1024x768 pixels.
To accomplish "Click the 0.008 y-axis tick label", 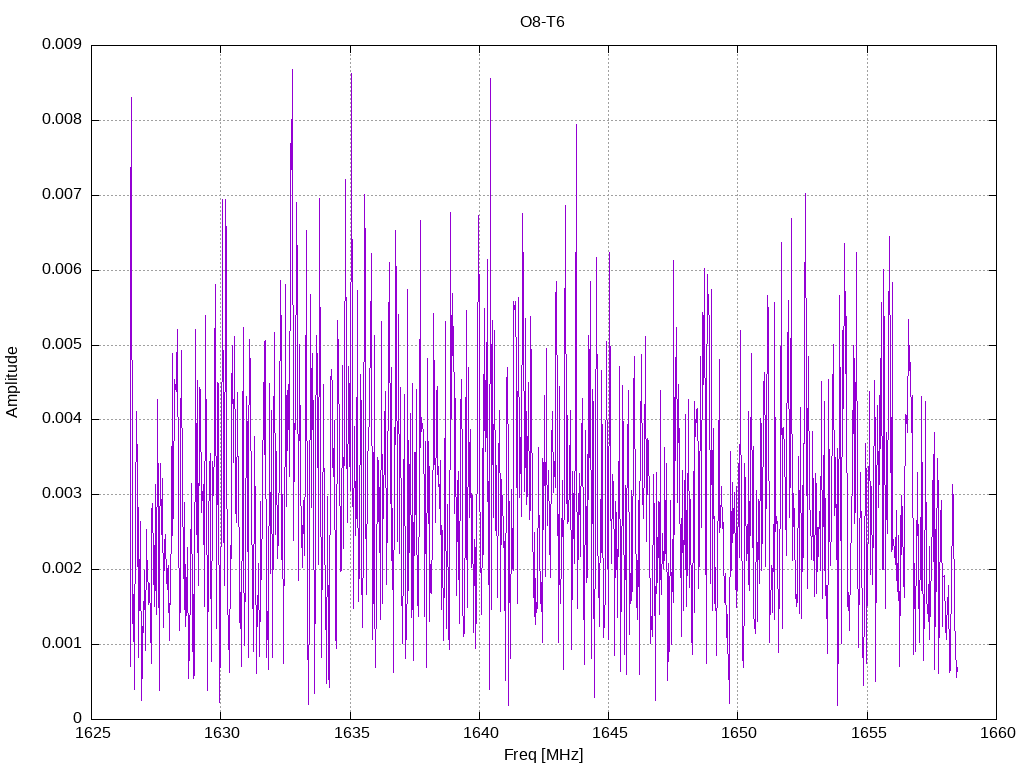I will 62,120.
